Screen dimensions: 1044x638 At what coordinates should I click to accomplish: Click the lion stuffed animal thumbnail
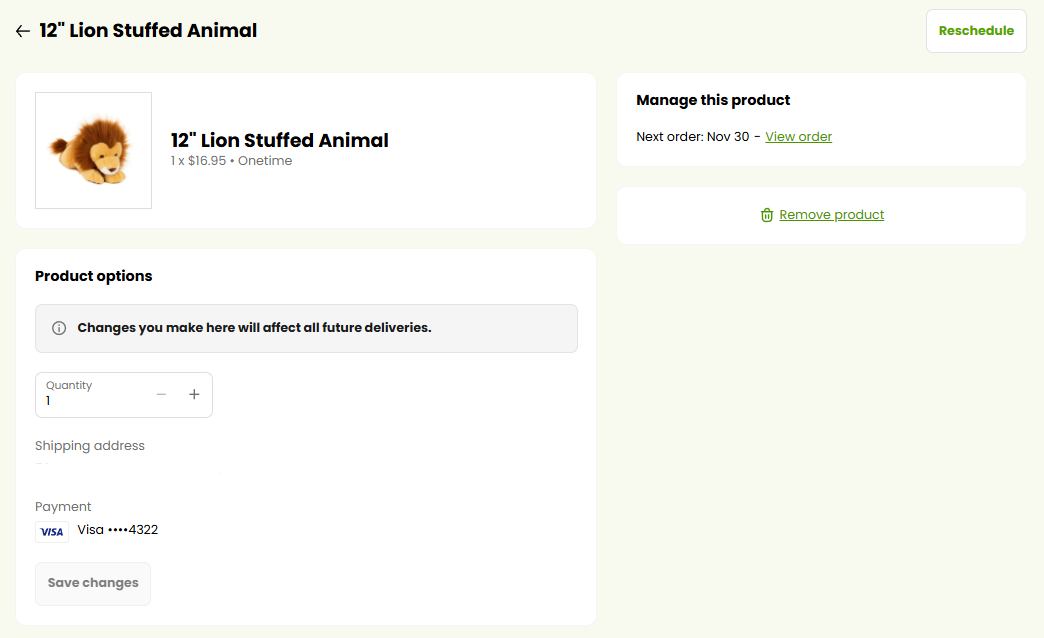[93, 151]
